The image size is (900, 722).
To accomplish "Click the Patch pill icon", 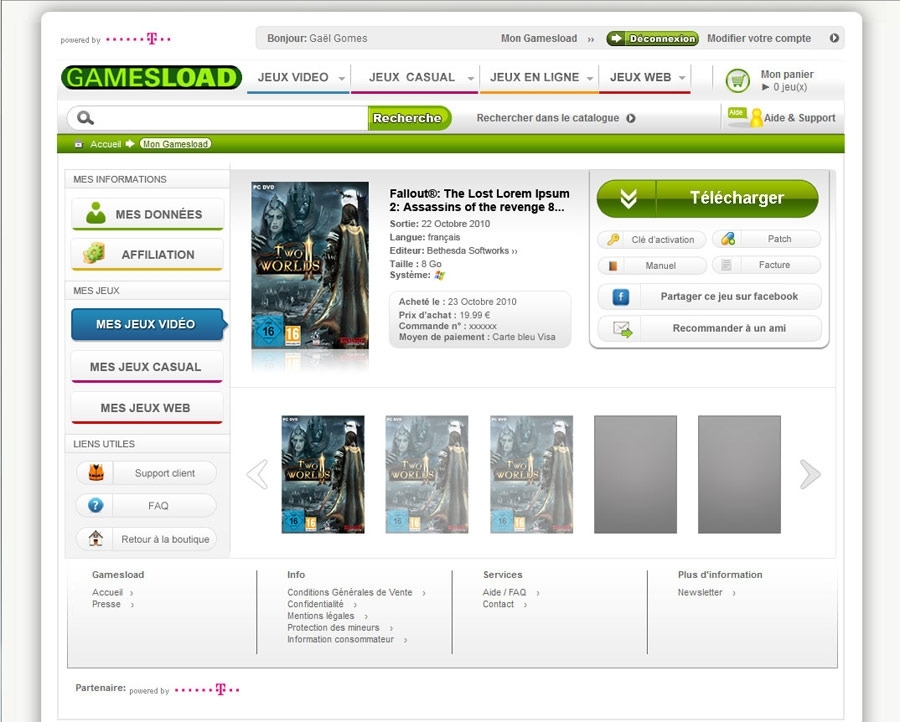I will point(728,239).
